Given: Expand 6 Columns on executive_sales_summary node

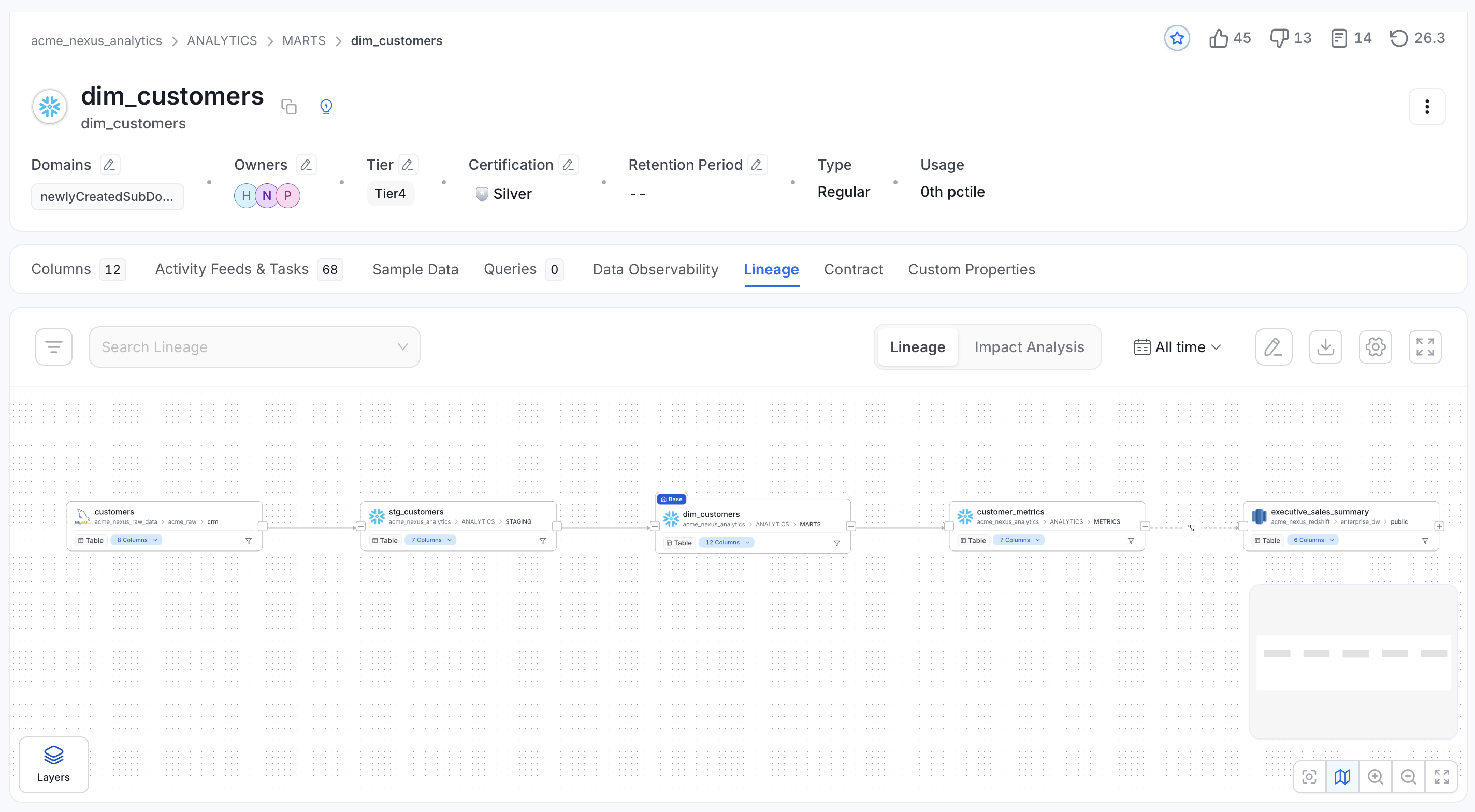Looking at the screenshot, I should pyautogui.click(x=1313, y=540).
